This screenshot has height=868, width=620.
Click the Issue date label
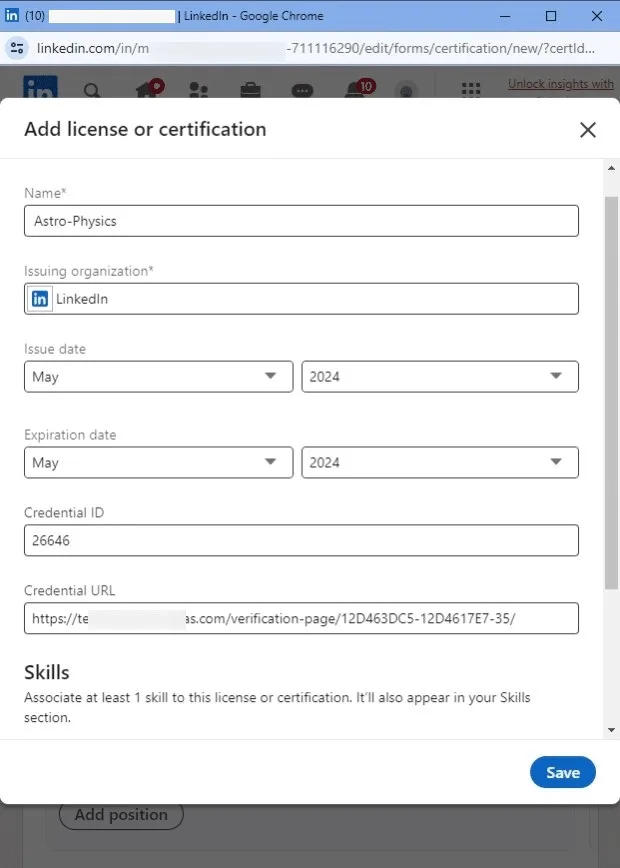click(x=55, y=349)
